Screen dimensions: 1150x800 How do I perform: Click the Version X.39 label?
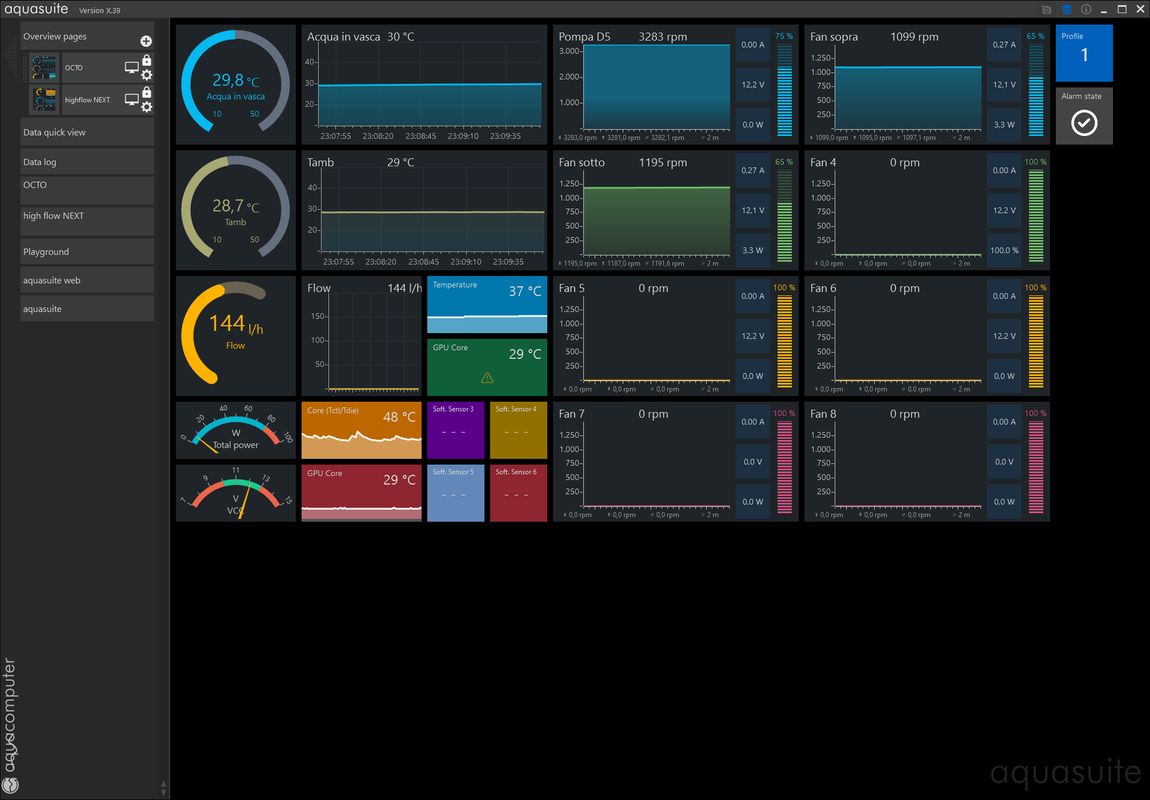point(100,10)
